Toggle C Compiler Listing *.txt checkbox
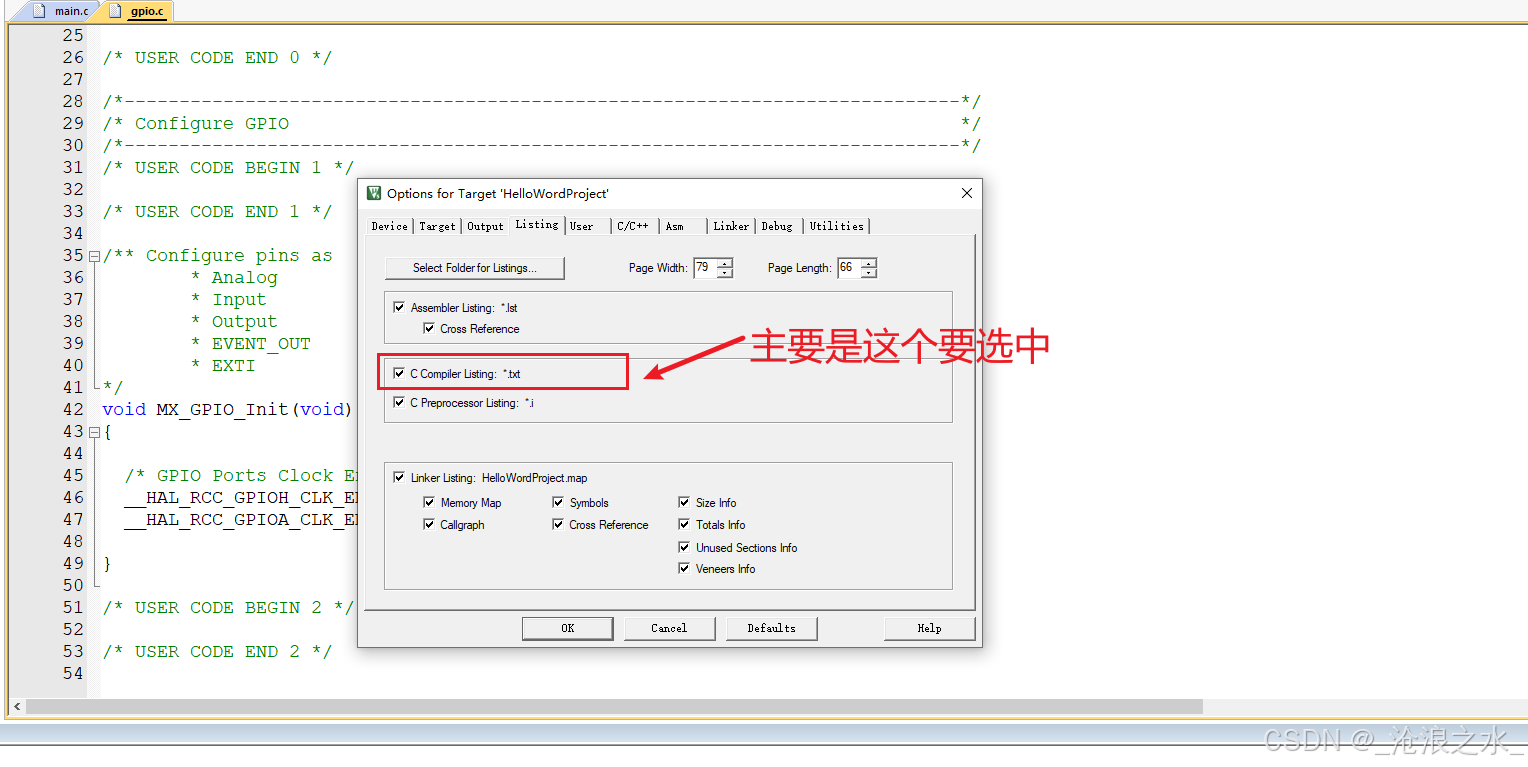Image resolution: width=1528 pixels, height=767 pixels. [400, 374]
